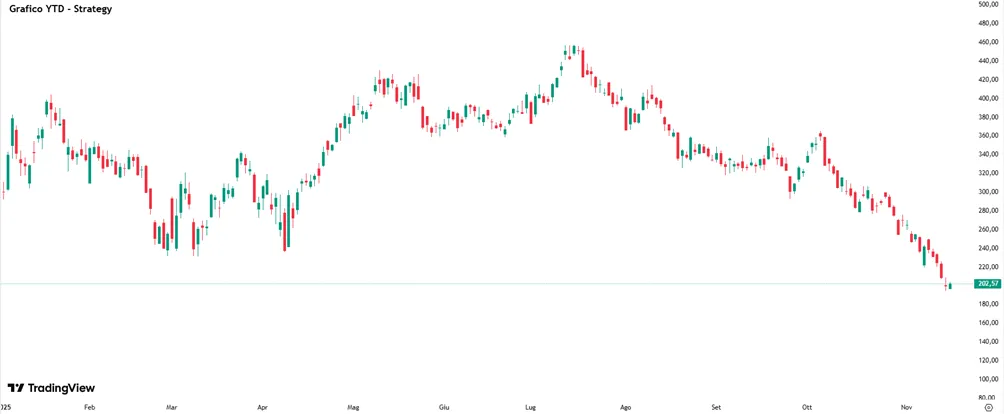Click the TradingView logo
1004x414 pixels.
tap(51, 388)
